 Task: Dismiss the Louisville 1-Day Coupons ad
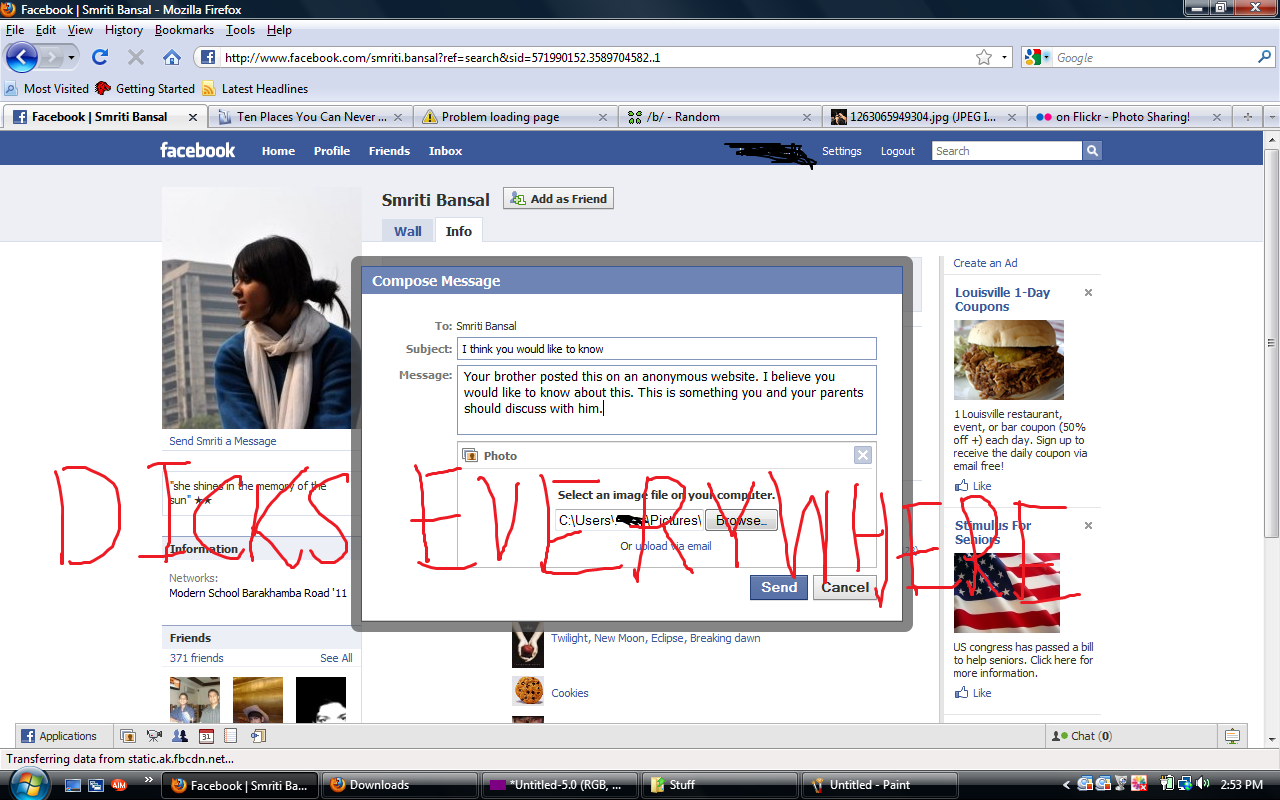point(1089,293)
